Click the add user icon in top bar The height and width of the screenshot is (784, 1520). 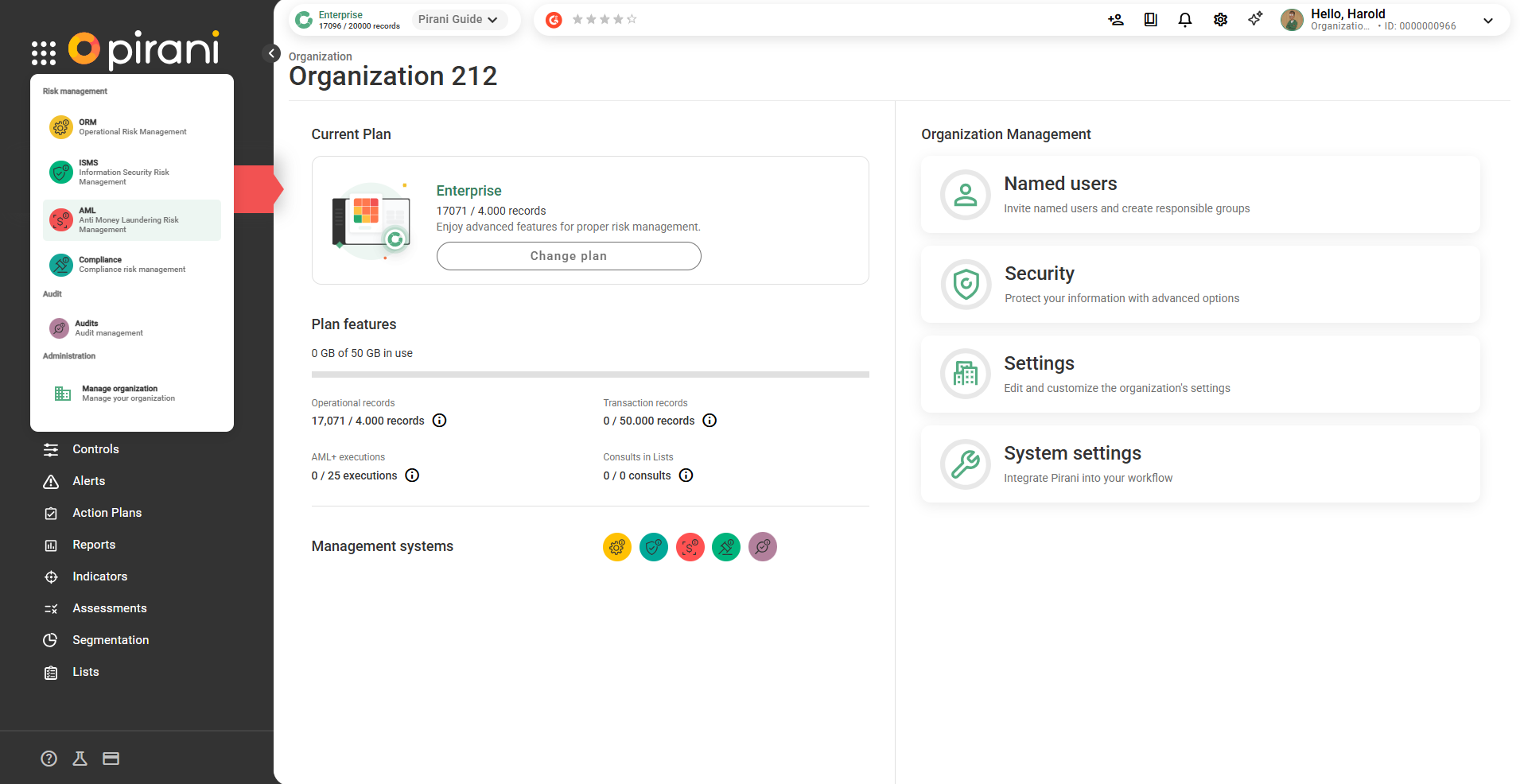[1115, 20]
